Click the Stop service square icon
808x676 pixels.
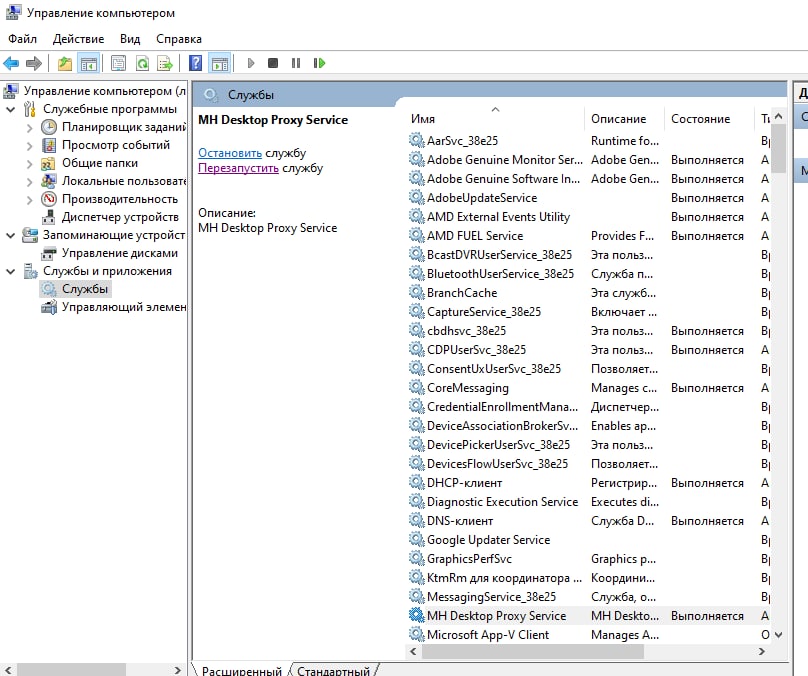(273, 63)
